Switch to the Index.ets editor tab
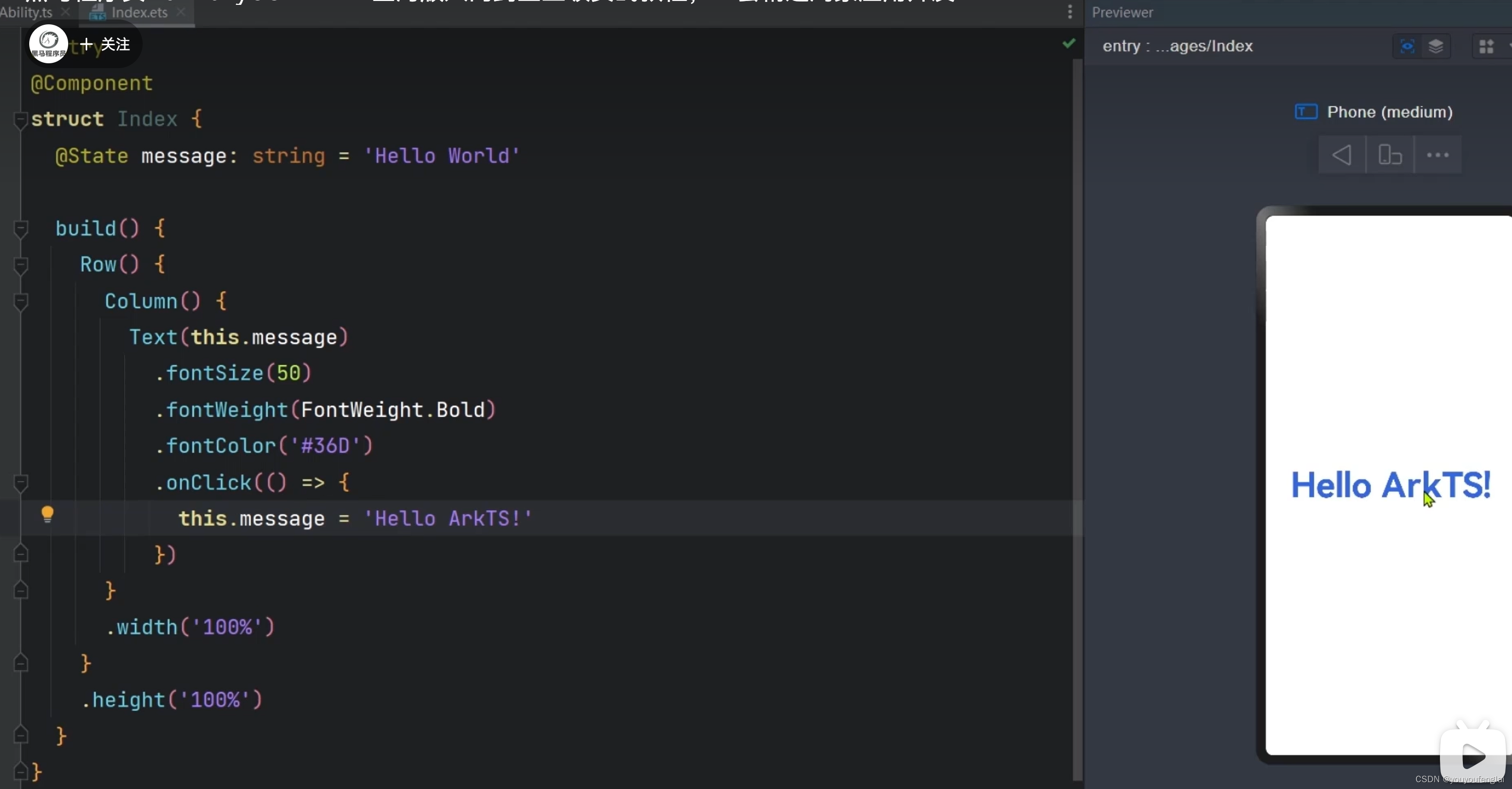1512x789 pixels. tap(138, 12)
